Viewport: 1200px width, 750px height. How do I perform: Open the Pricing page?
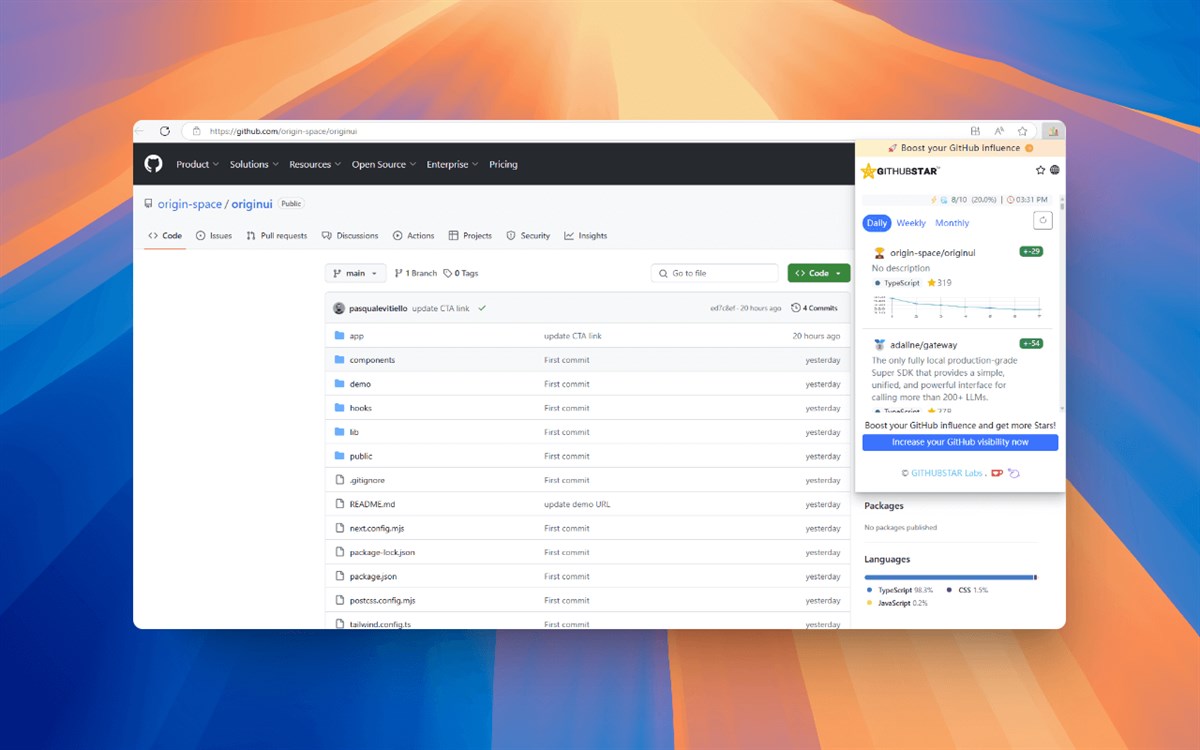pyautogui.click(x=503, y=165)
